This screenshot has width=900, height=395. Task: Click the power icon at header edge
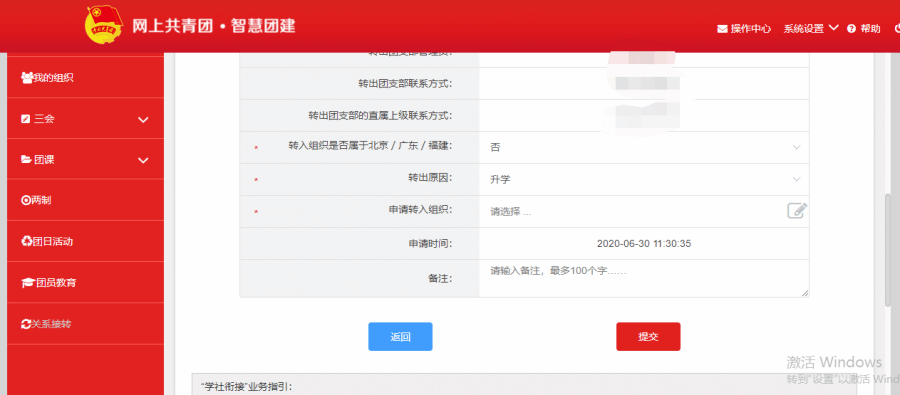click(x=897, y=29)
